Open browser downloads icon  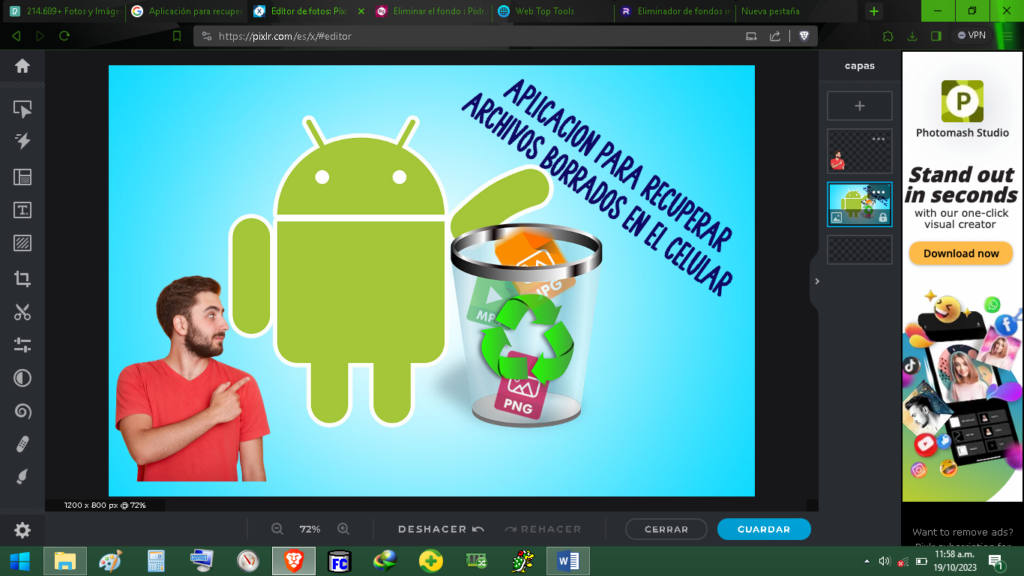(912, 36)
